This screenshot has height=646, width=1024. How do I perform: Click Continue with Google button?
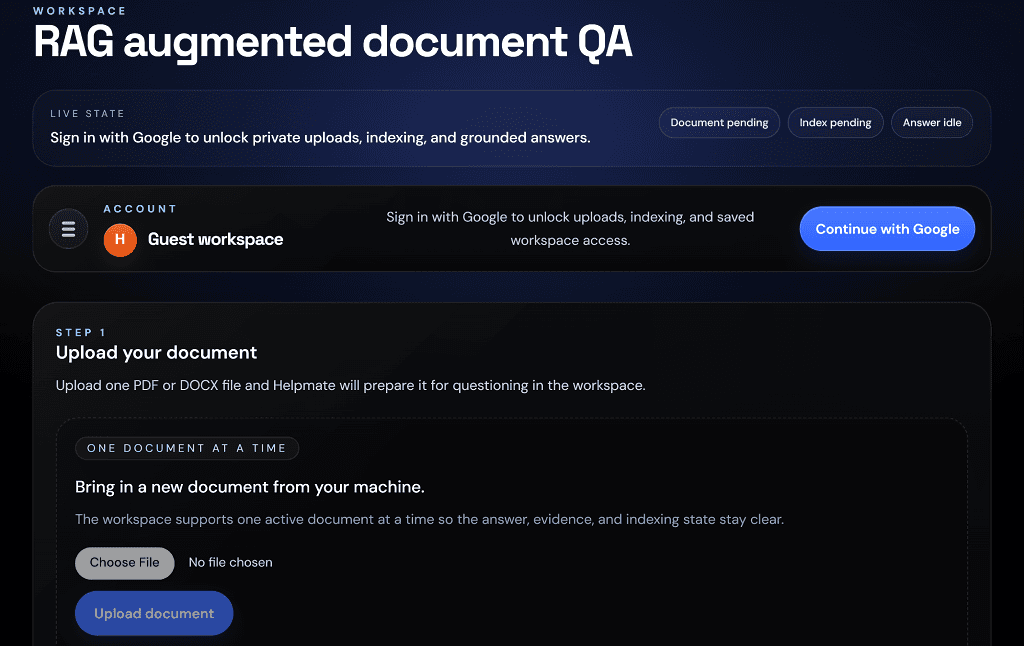(x=887, y=229)
